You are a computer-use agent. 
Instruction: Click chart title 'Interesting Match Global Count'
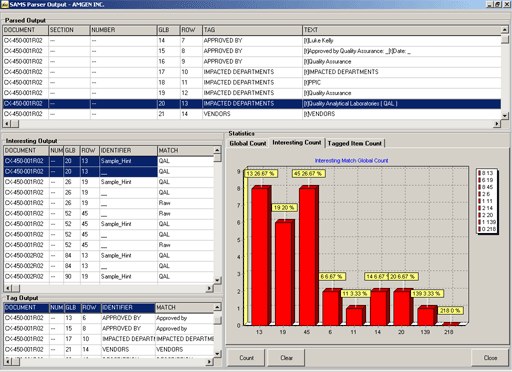coord(351,161)
